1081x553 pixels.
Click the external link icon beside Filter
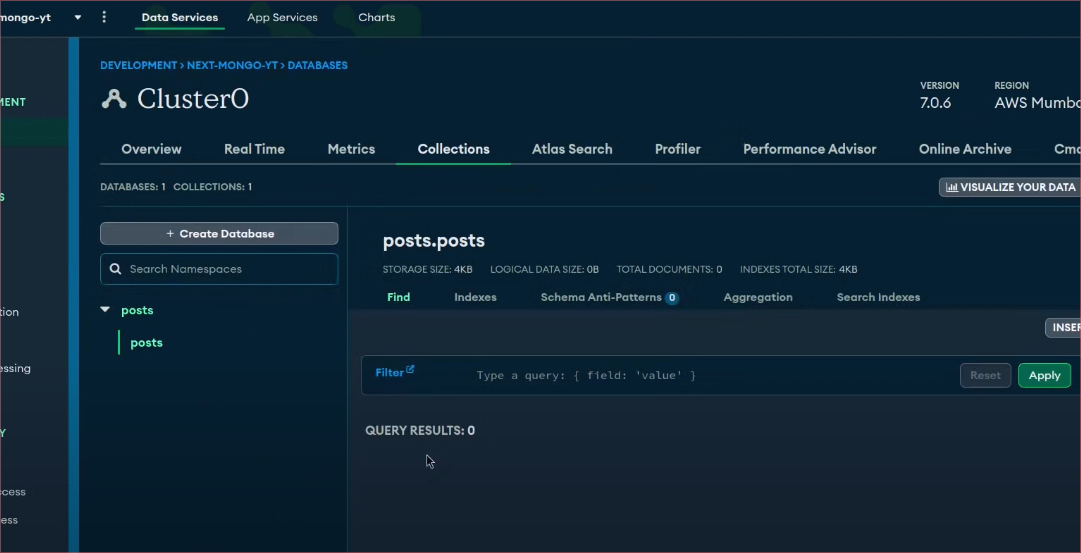coord(410,369)
